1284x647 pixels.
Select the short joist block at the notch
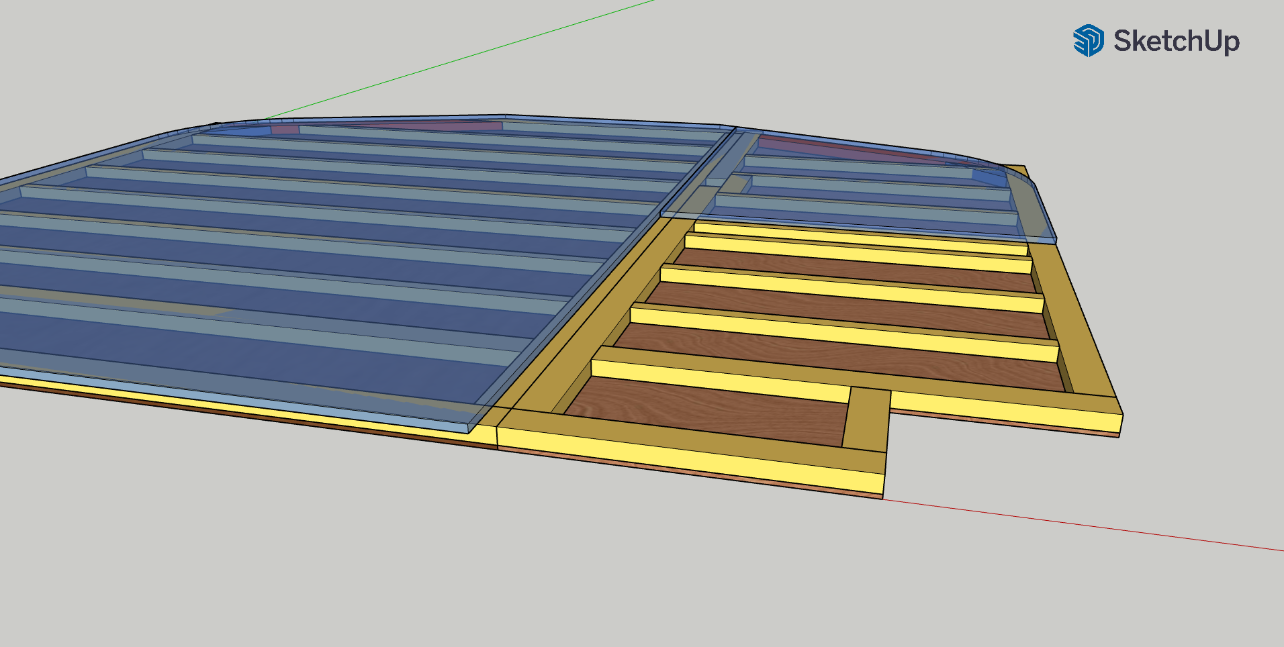(x=866, y=418)
